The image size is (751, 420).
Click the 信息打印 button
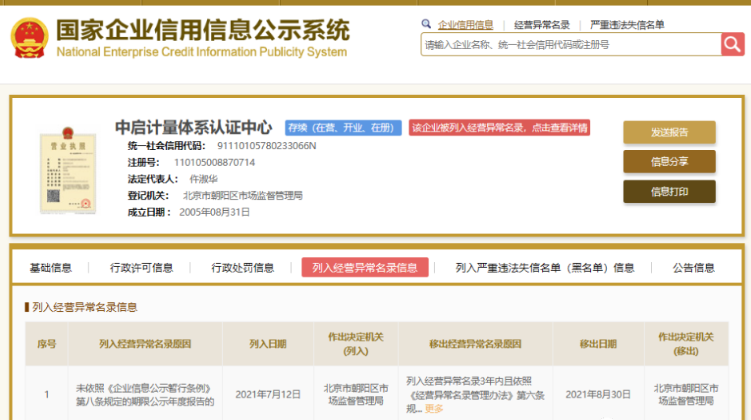click(669, 192)
